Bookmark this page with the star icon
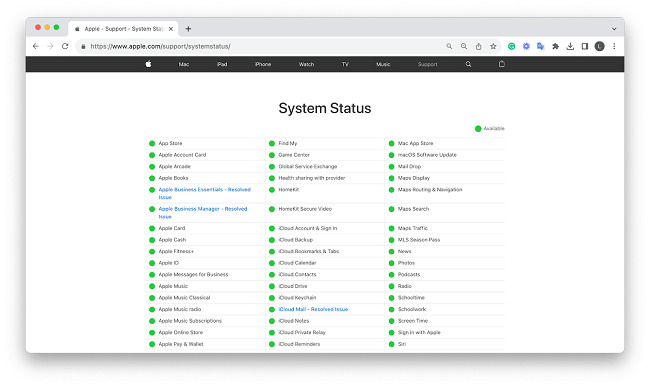Viewport: 650px width, 387px height. (493, 46)
